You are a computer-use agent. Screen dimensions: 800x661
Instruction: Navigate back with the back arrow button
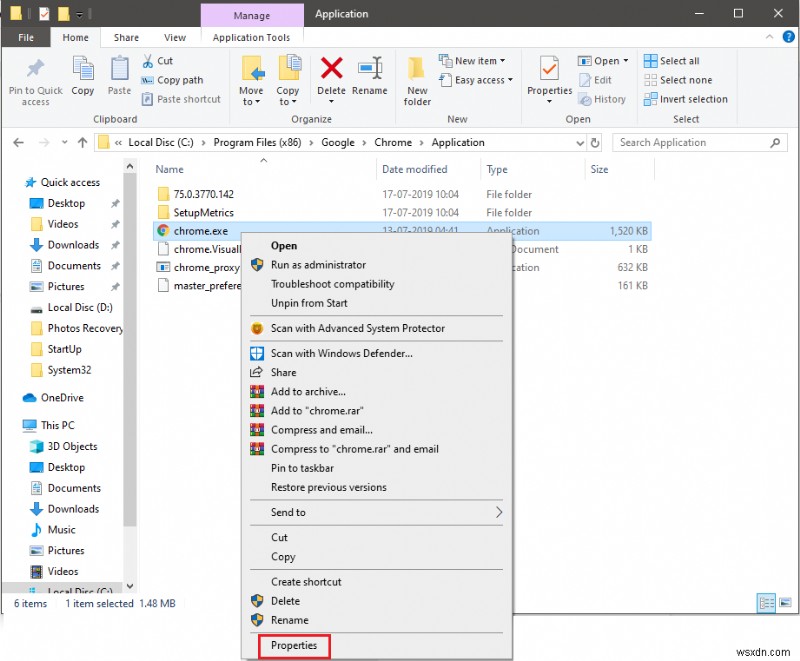tap(18, 142)
